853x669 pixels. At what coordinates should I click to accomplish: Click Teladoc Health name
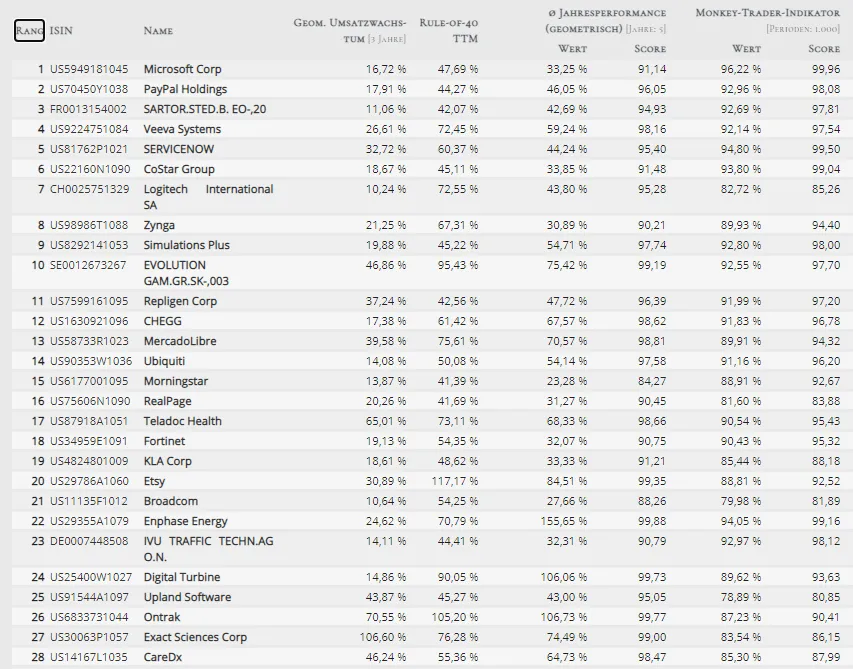point(182,421)
